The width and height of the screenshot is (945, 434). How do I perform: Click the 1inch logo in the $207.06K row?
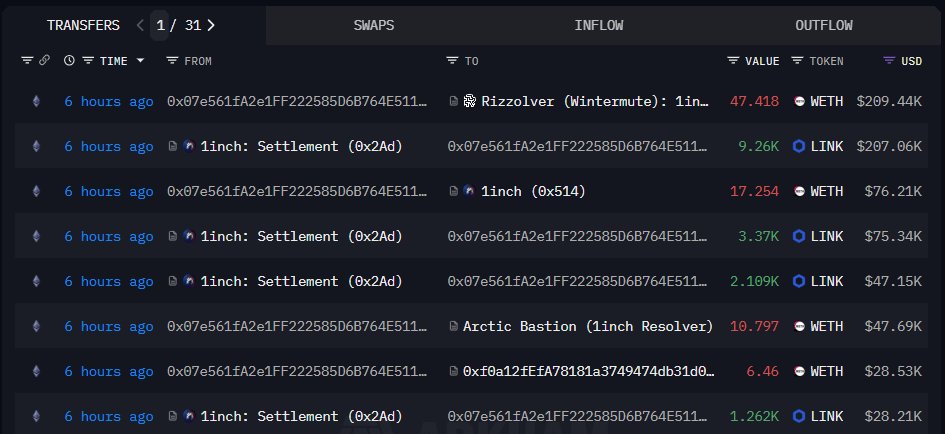coord(189,146)
